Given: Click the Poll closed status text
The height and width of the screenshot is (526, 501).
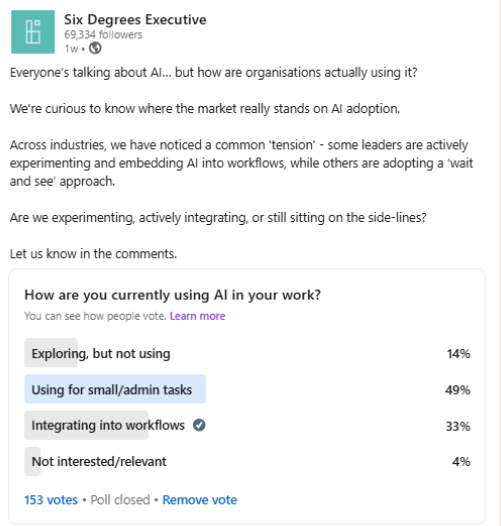Looking at the screenshot, I should [120, 500].
